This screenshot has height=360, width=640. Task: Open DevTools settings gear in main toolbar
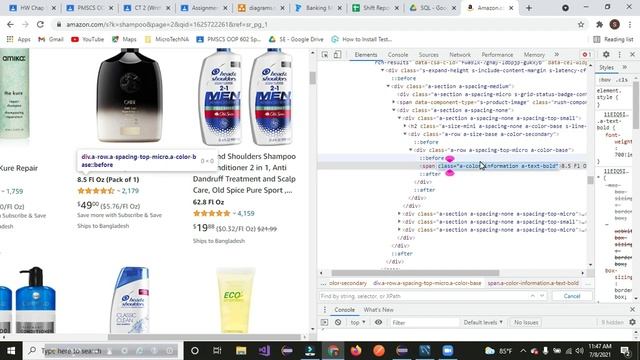click(606, 54)
